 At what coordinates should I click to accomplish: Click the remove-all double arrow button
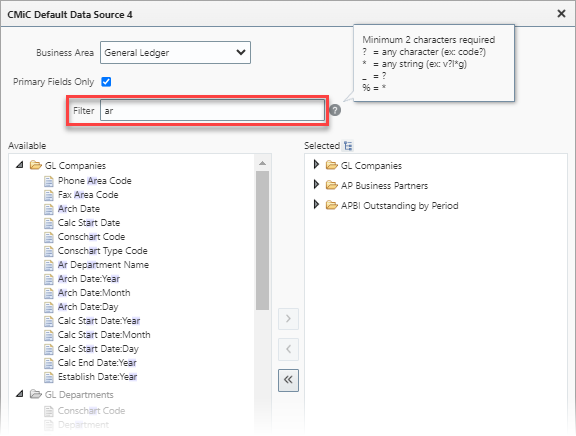pyautogui.click(x=288, y=380)
